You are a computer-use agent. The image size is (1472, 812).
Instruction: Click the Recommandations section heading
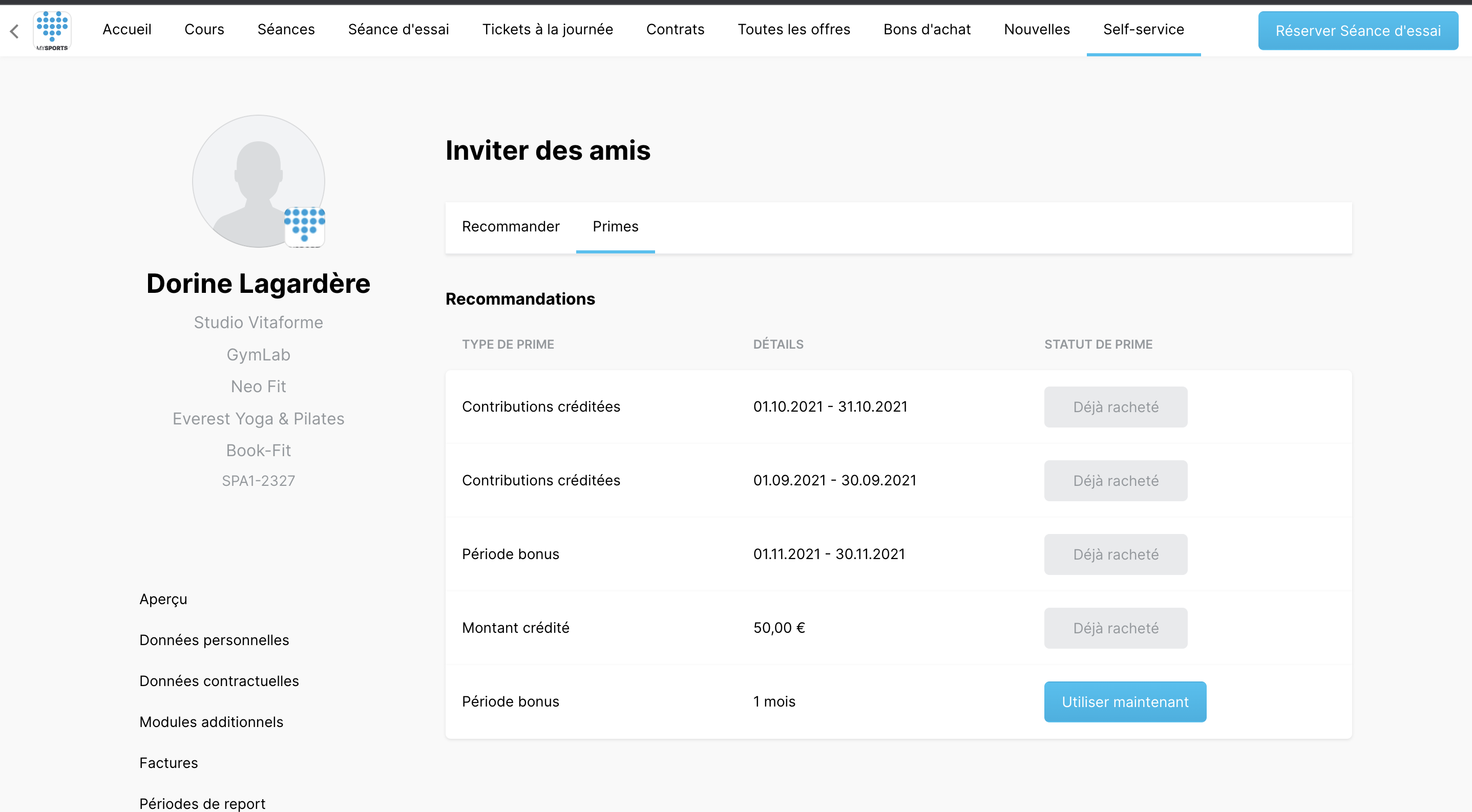point(520,299)
